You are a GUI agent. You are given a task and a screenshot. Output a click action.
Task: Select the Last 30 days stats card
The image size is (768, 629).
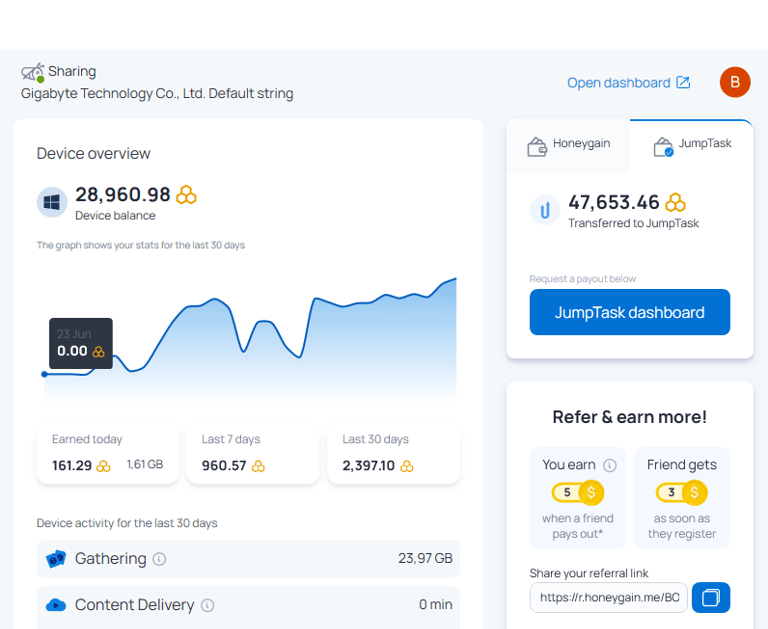(x=393, y=454)
